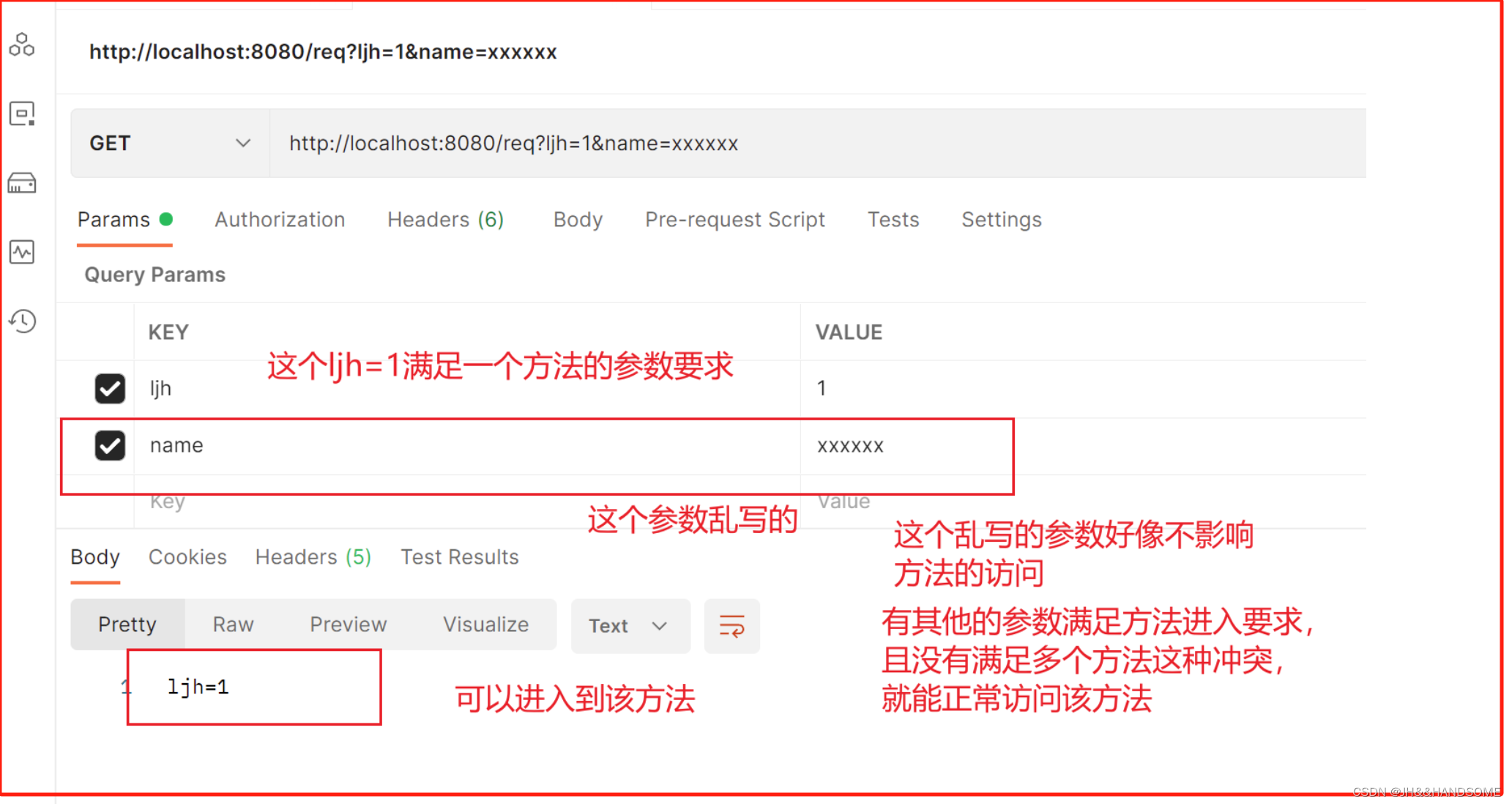1512x804 pixels.
Task: Show the Test Results tab
Action: [x=459, y=557]
